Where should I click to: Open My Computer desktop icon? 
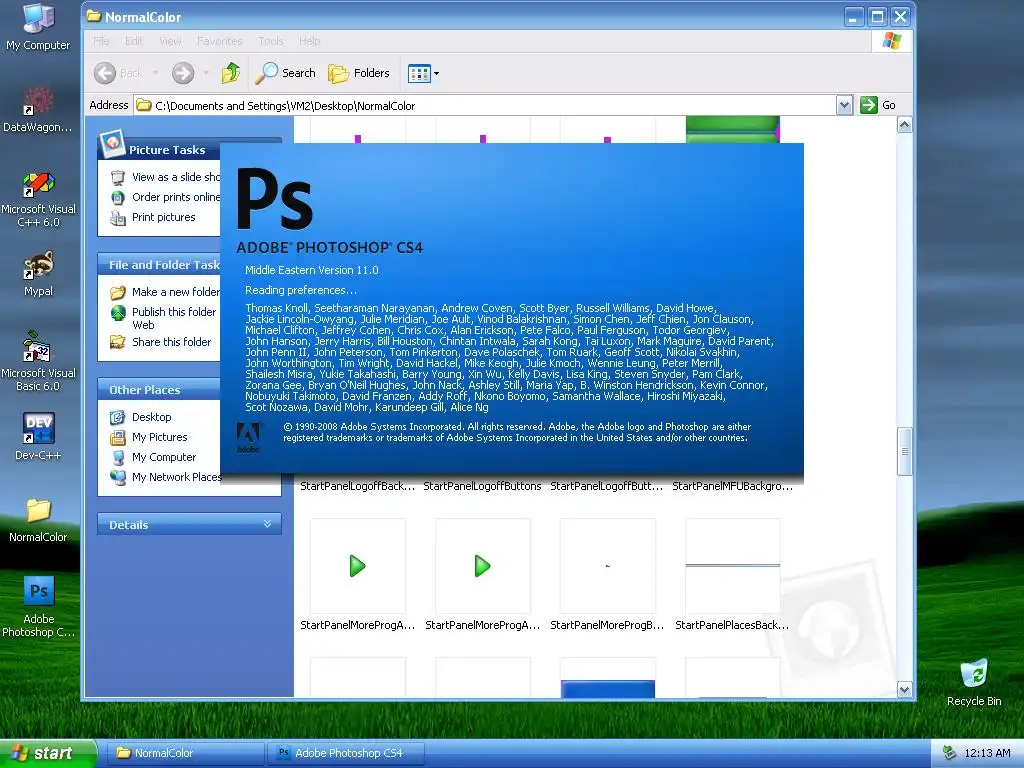(x=38, y=26)
